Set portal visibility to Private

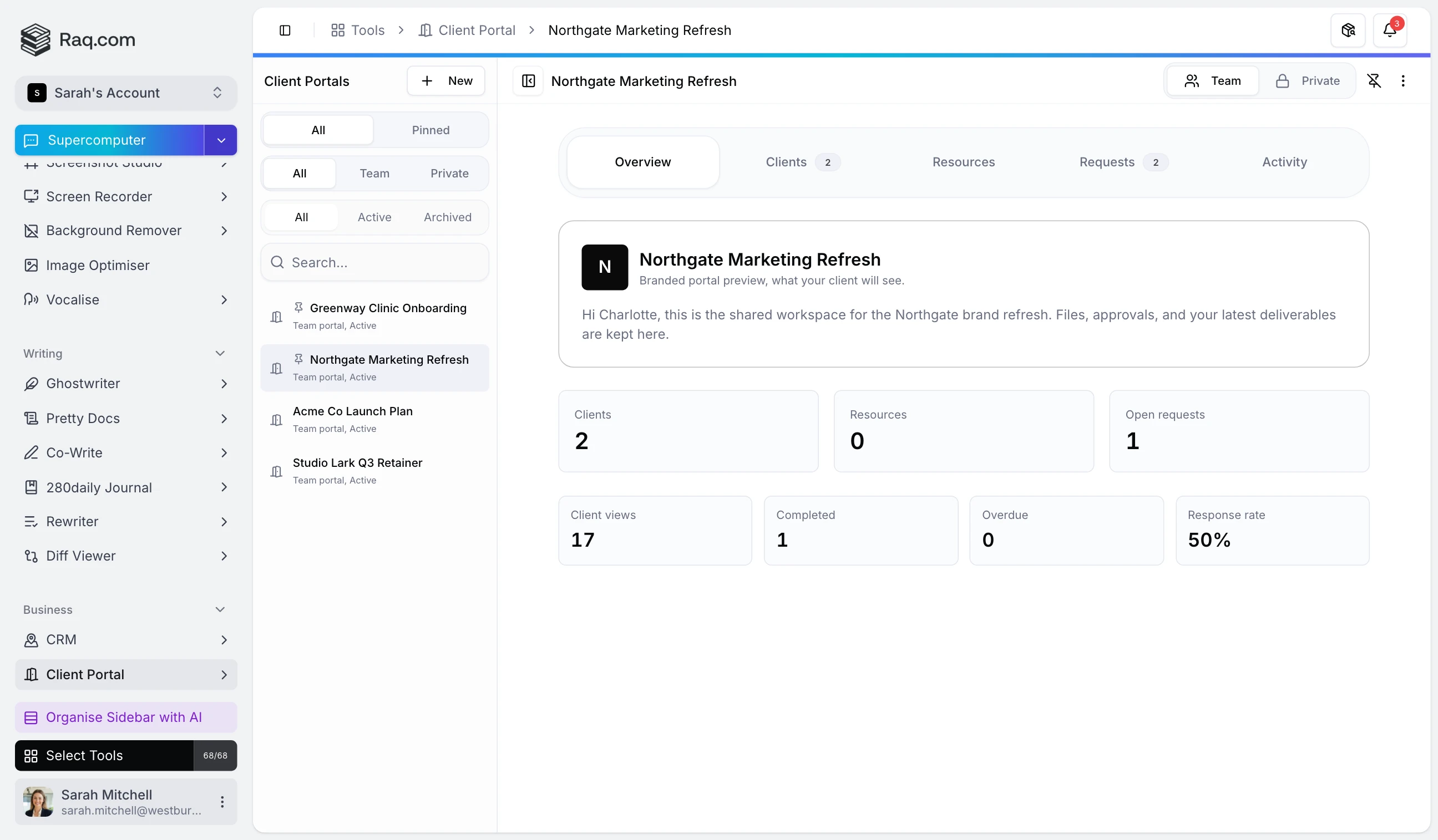point(1307,81)
